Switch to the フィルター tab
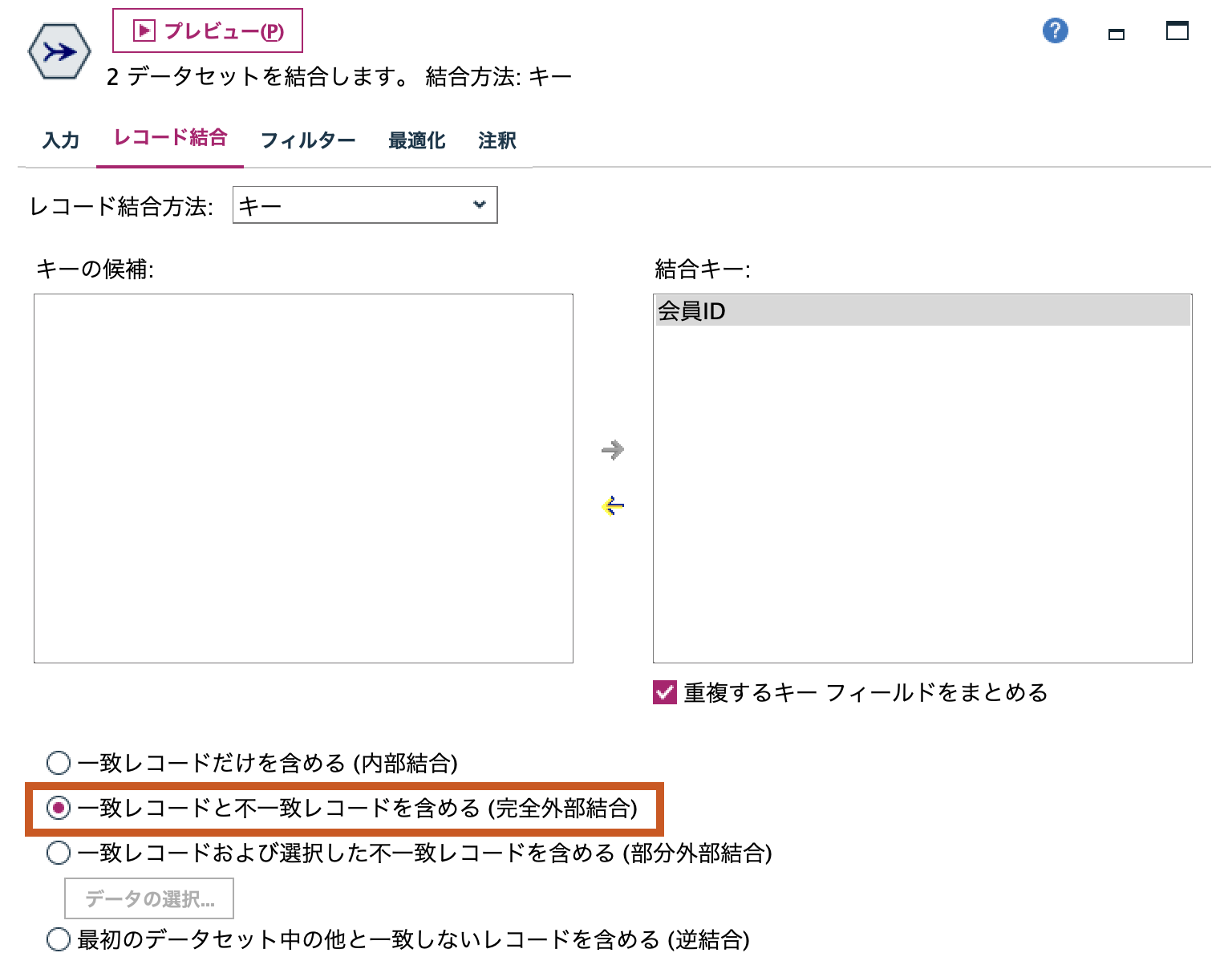The width and height of the screenshot is (1232, 969). (x=307, y=139)
